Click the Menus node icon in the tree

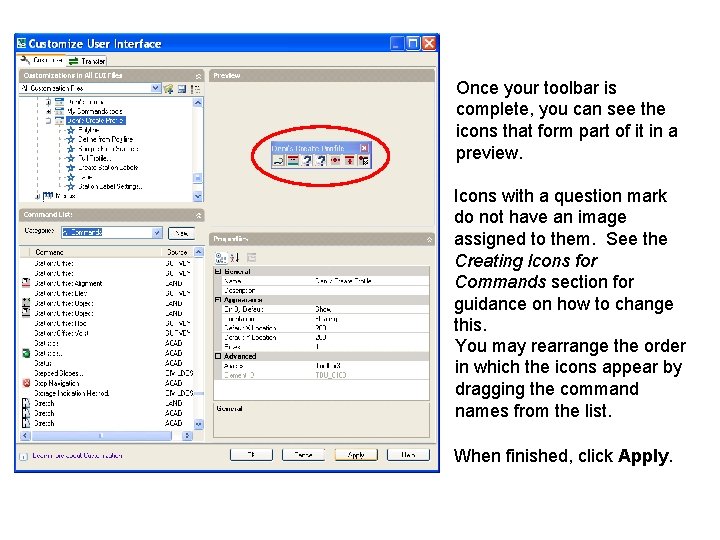(x=48, y=196)
